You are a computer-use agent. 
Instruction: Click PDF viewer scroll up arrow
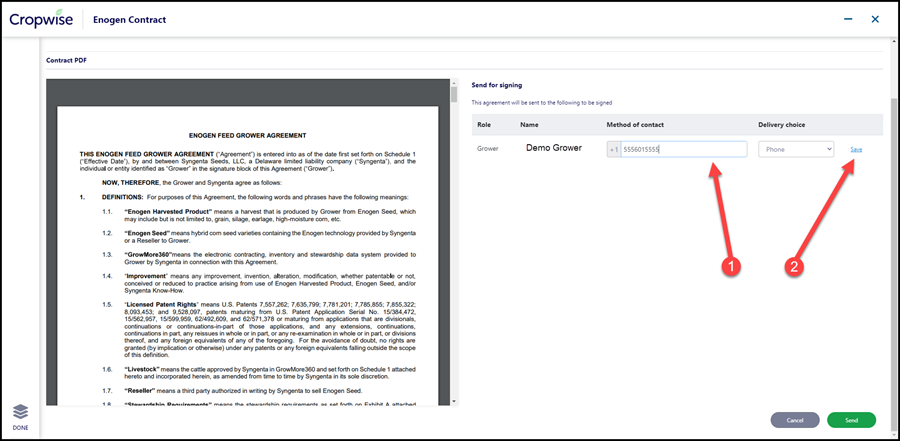454,83
